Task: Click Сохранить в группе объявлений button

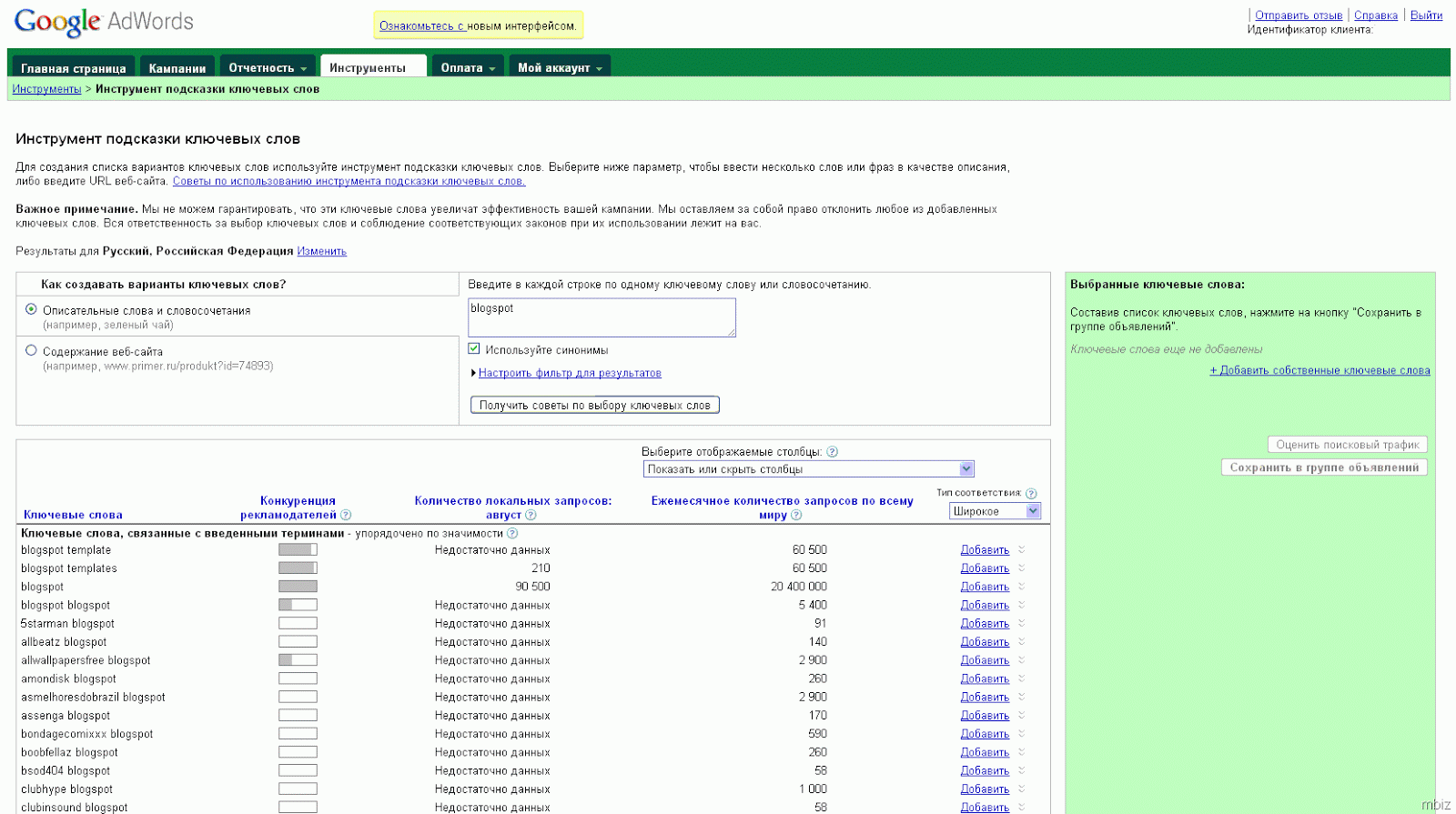Action: pyautogui.click(x=1324, y=467)
